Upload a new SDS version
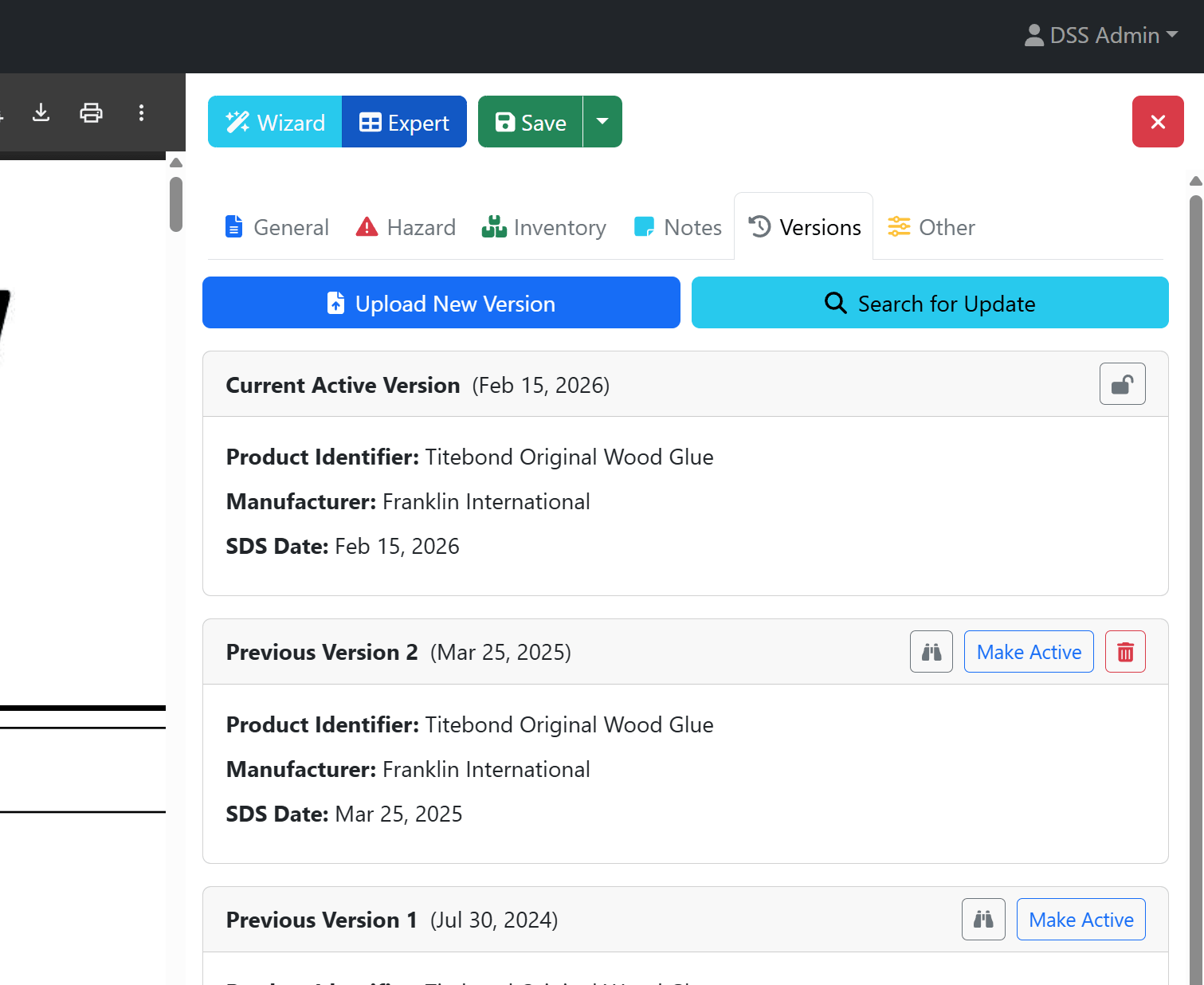The width and height of the screenshot is (1204, 985). pos(441,303)
